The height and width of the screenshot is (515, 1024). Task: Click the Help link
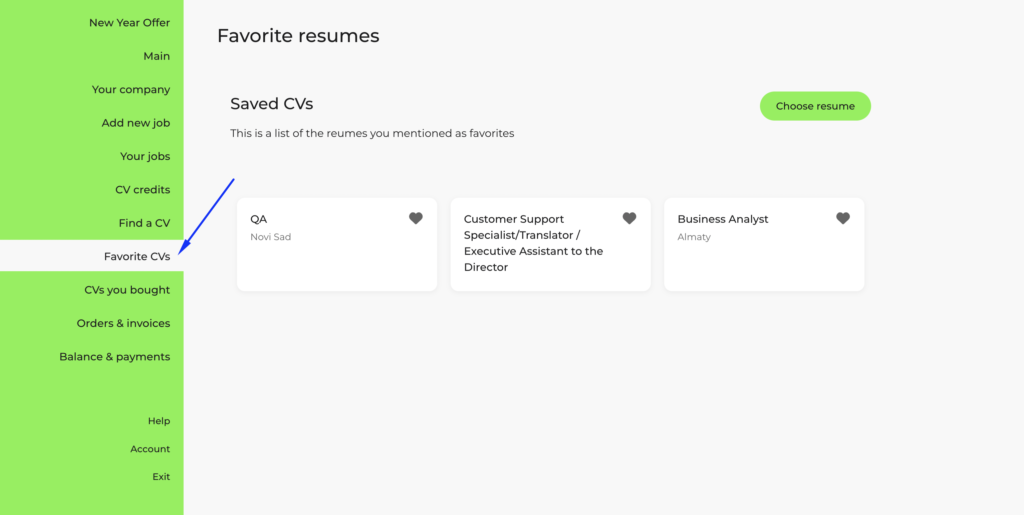click(x=159, y=421)
